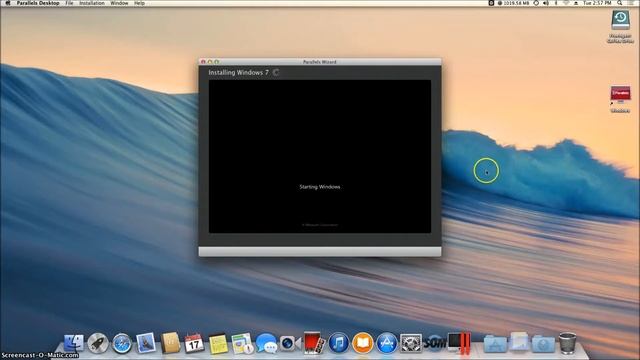The height and width of the screenshot is (360, 640).
Task: Click the Wi-Fi icon in the menu bar
Action: coord(566,3)
